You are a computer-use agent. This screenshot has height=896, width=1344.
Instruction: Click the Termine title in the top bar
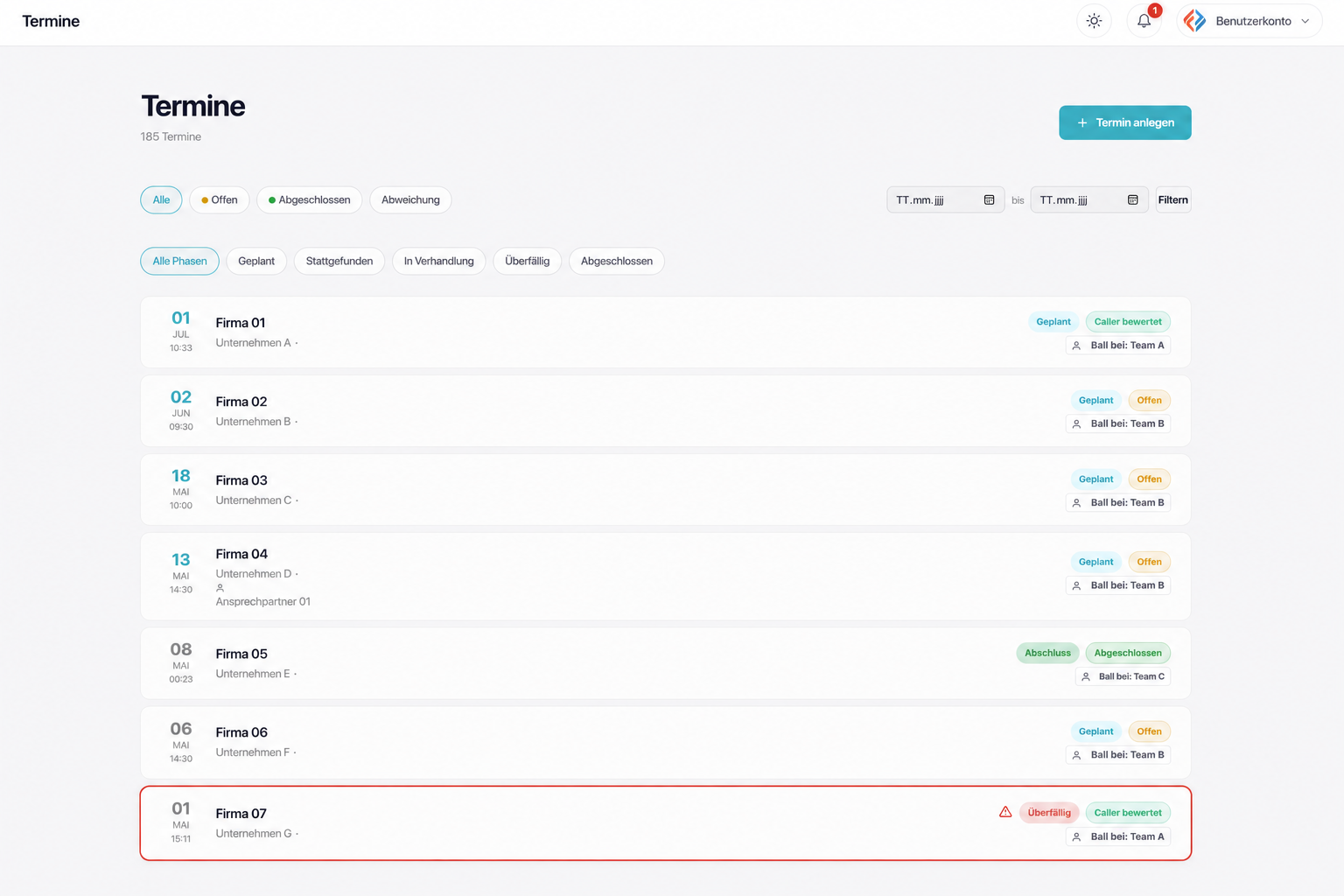pos(51,21)
